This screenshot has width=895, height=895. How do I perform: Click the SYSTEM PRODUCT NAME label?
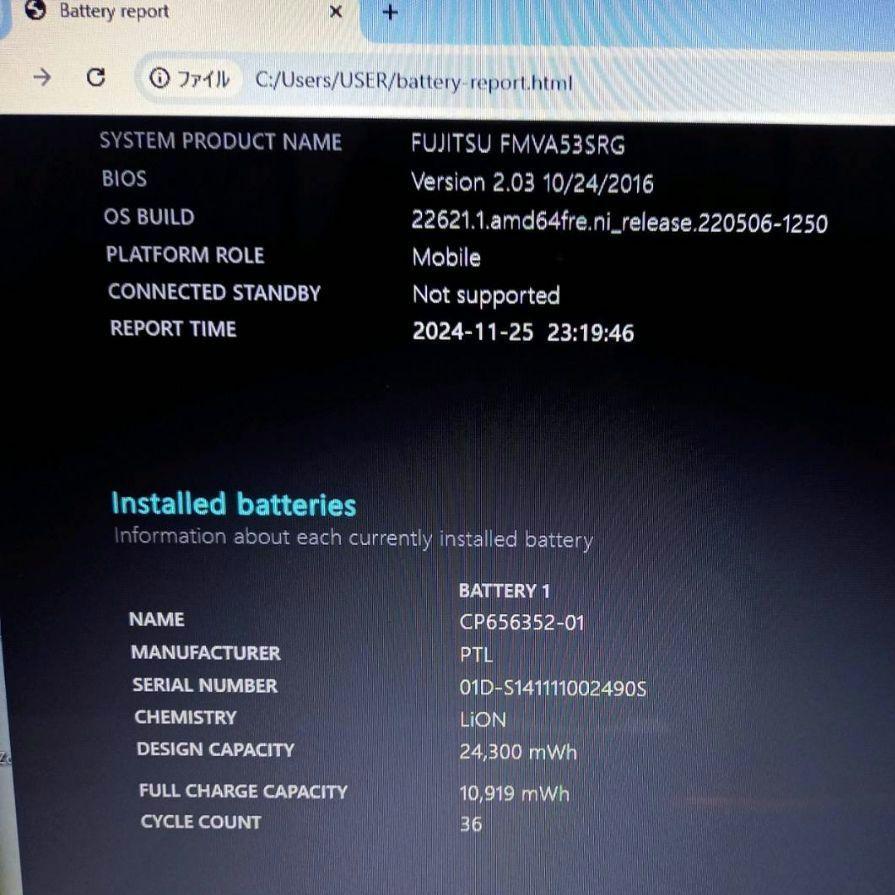click(x=220, y=141)
